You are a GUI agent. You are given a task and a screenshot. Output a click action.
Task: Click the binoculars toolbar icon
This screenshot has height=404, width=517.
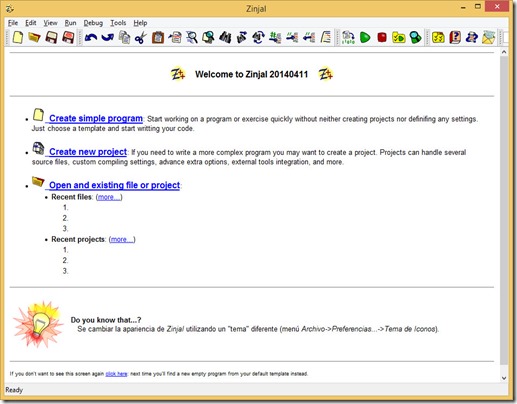coord(225,37)
